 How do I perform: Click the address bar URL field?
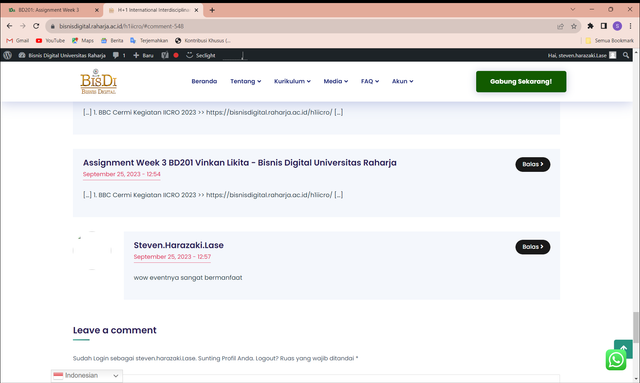tap(301, 26)
